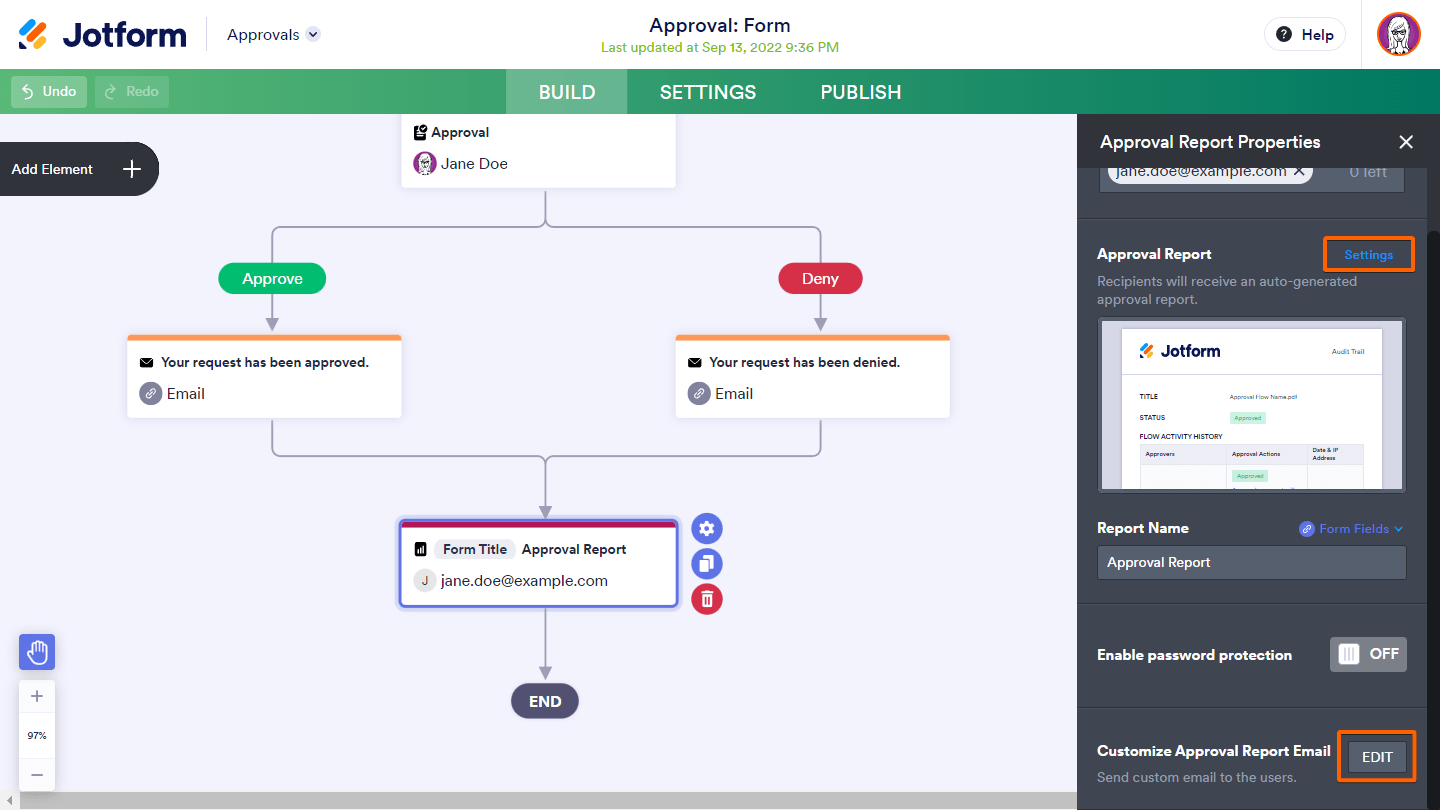This screenshot has height=810, width=1440.
Task: Switch to the SETTINGS tab
Action: tap(708, 92)
